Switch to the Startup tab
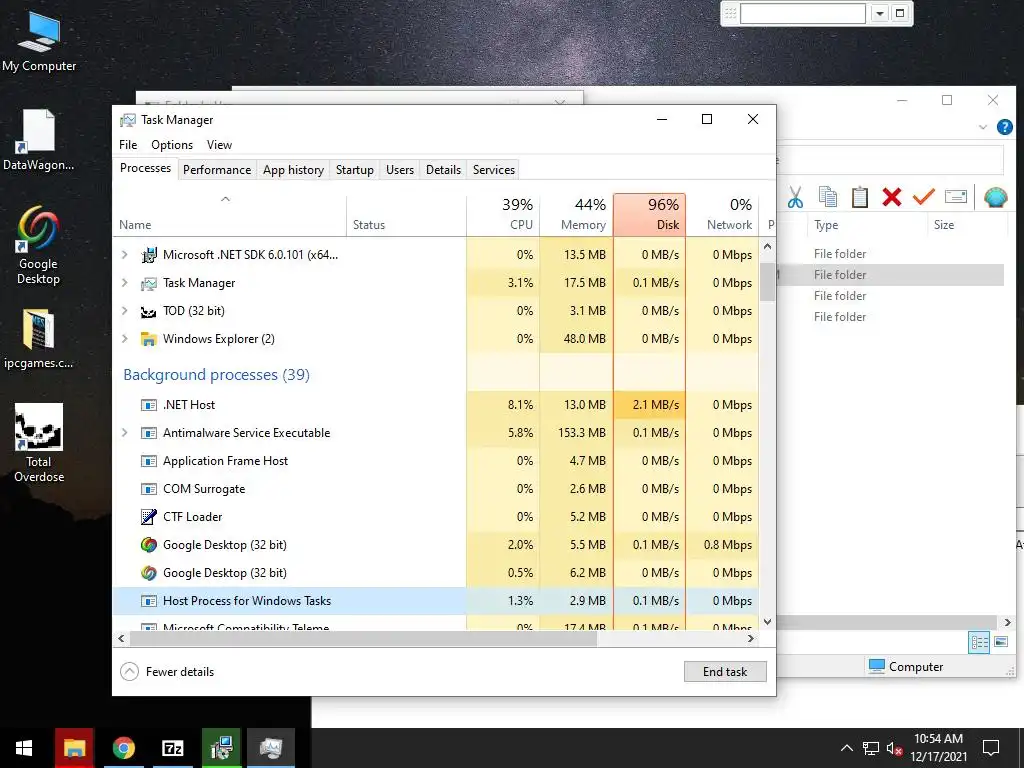Screen dimensions: 1024x768 click(355, 170)
